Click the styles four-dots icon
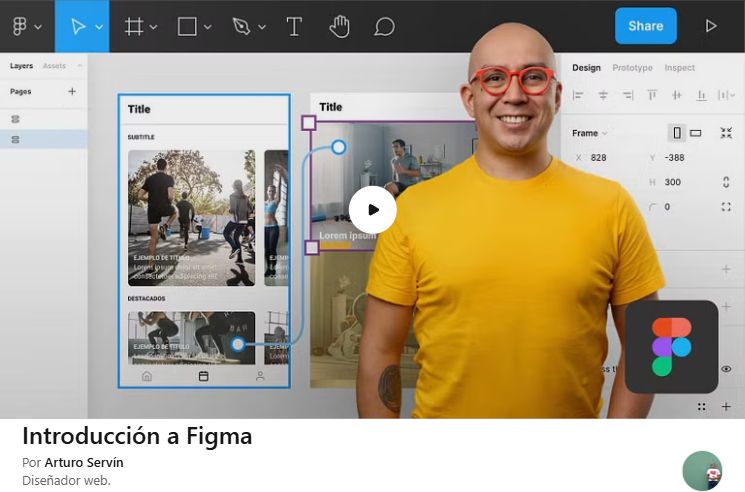 (x=701, y=407)
